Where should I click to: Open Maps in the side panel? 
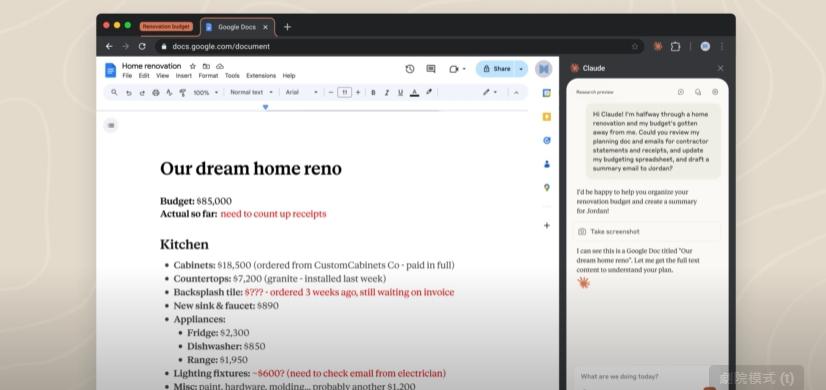coord(547,188)
